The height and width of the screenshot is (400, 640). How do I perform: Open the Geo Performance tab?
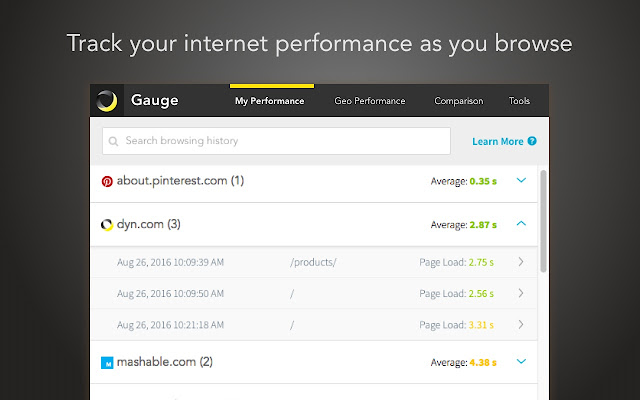tap(370, 101)
